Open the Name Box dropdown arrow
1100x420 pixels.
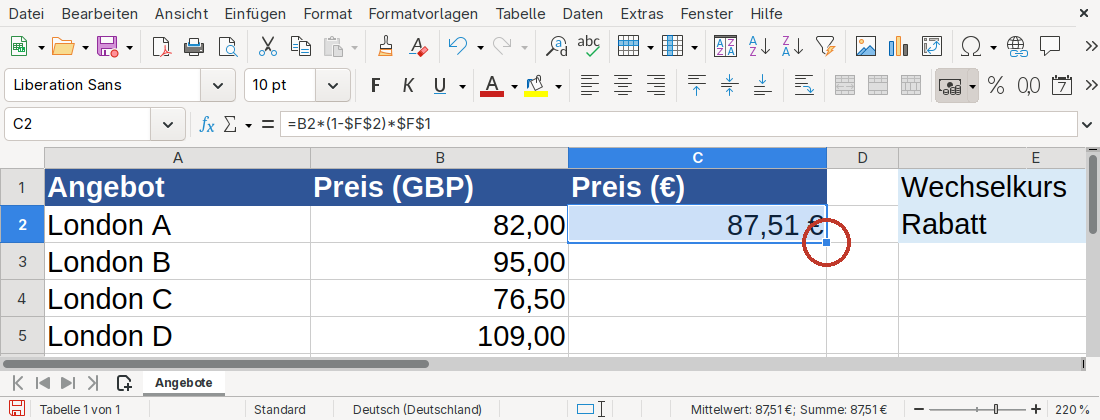point(168,124)
